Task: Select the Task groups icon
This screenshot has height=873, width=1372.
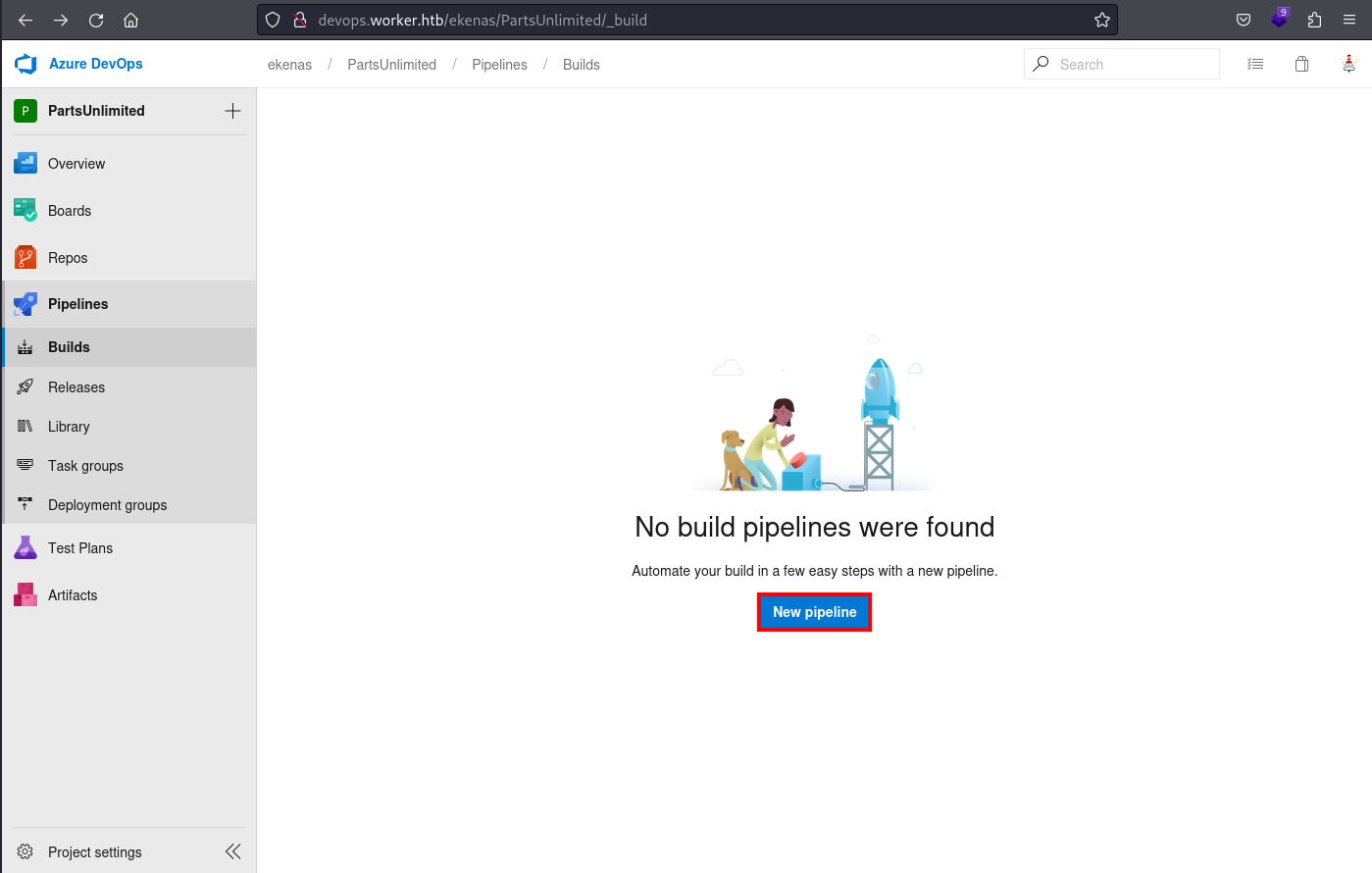Action: click(25, 466)
